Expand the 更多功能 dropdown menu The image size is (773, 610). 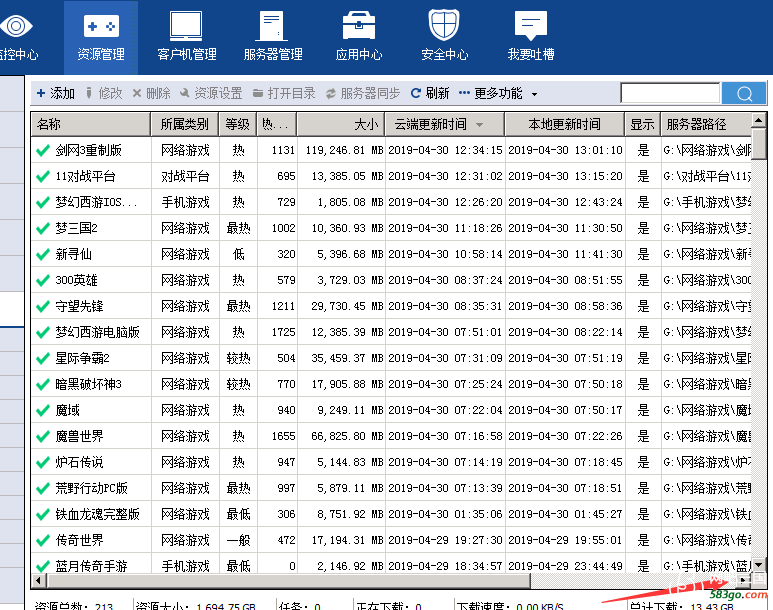click(498, 93)
